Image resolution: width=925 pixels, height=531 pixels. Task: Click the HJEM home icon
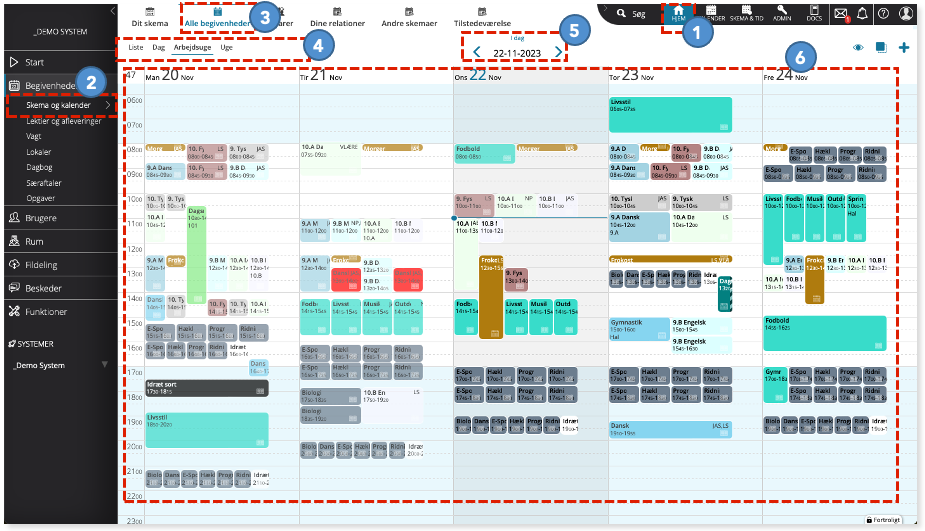(679, 13)
